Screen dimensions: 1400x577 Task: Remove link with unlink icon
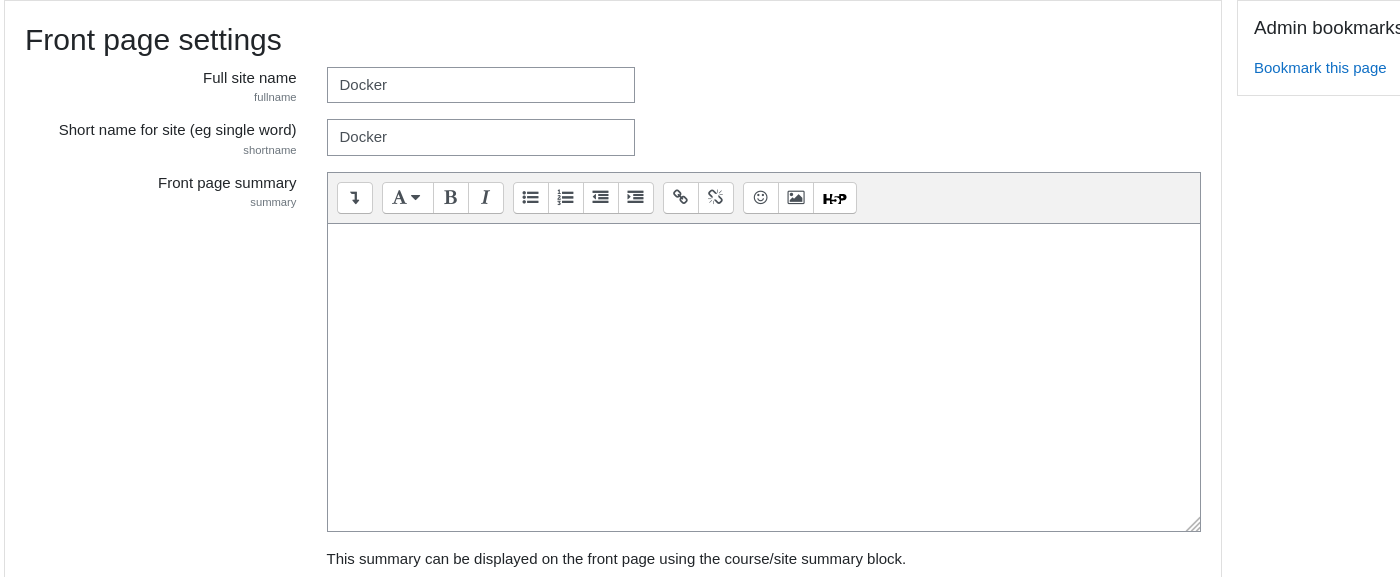click(x=716, y=198)
